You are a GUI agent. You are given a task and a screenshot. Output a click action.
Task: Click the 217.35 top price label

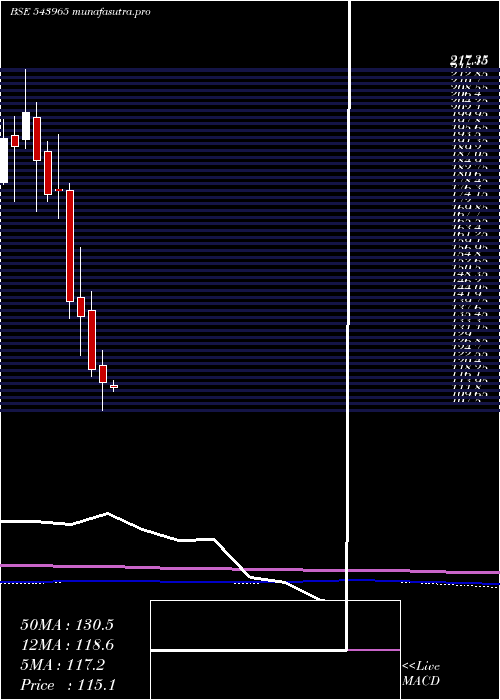click(x=468, y=61)
